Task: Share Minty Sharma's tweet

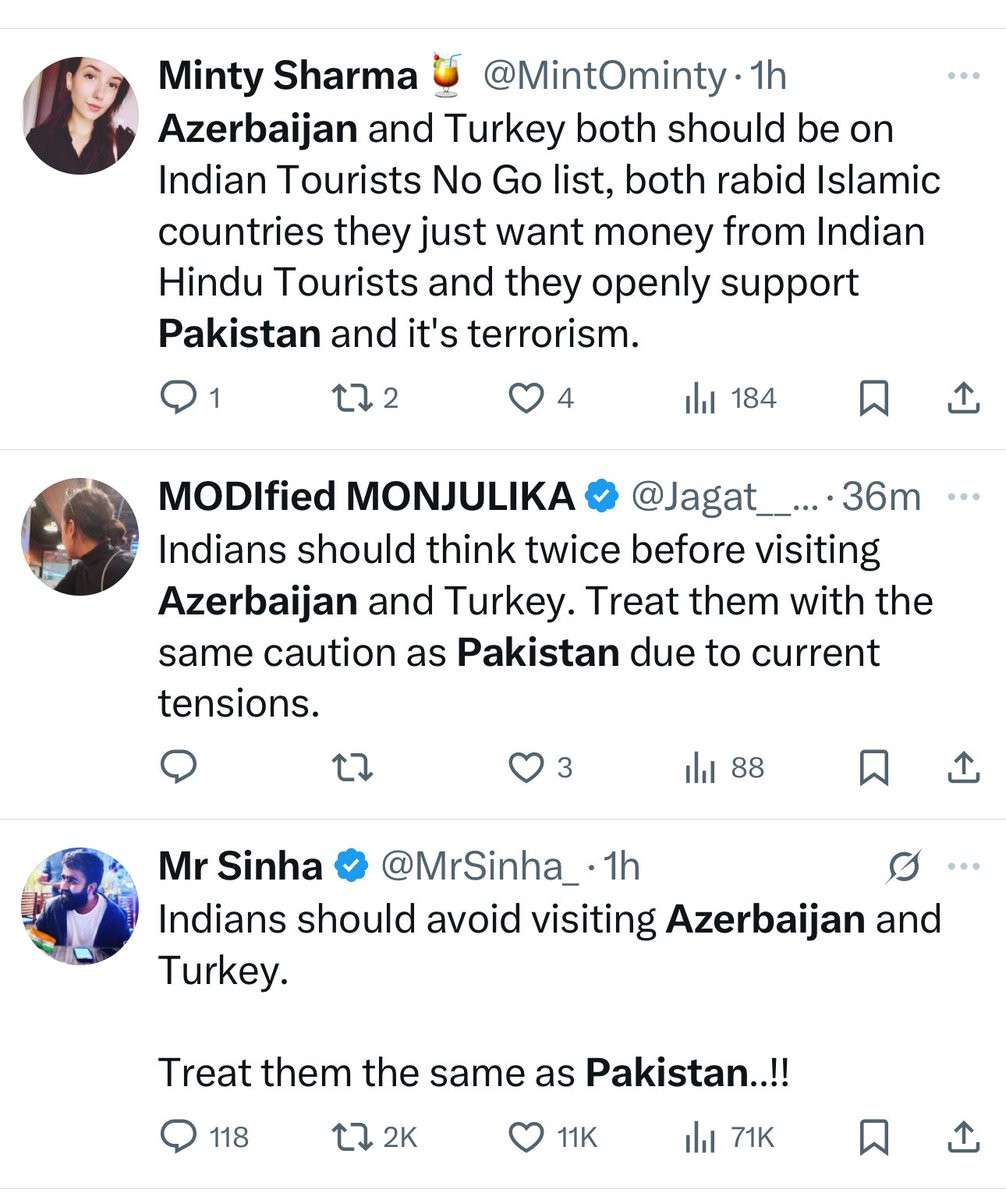Action: [x=961, y=399]
